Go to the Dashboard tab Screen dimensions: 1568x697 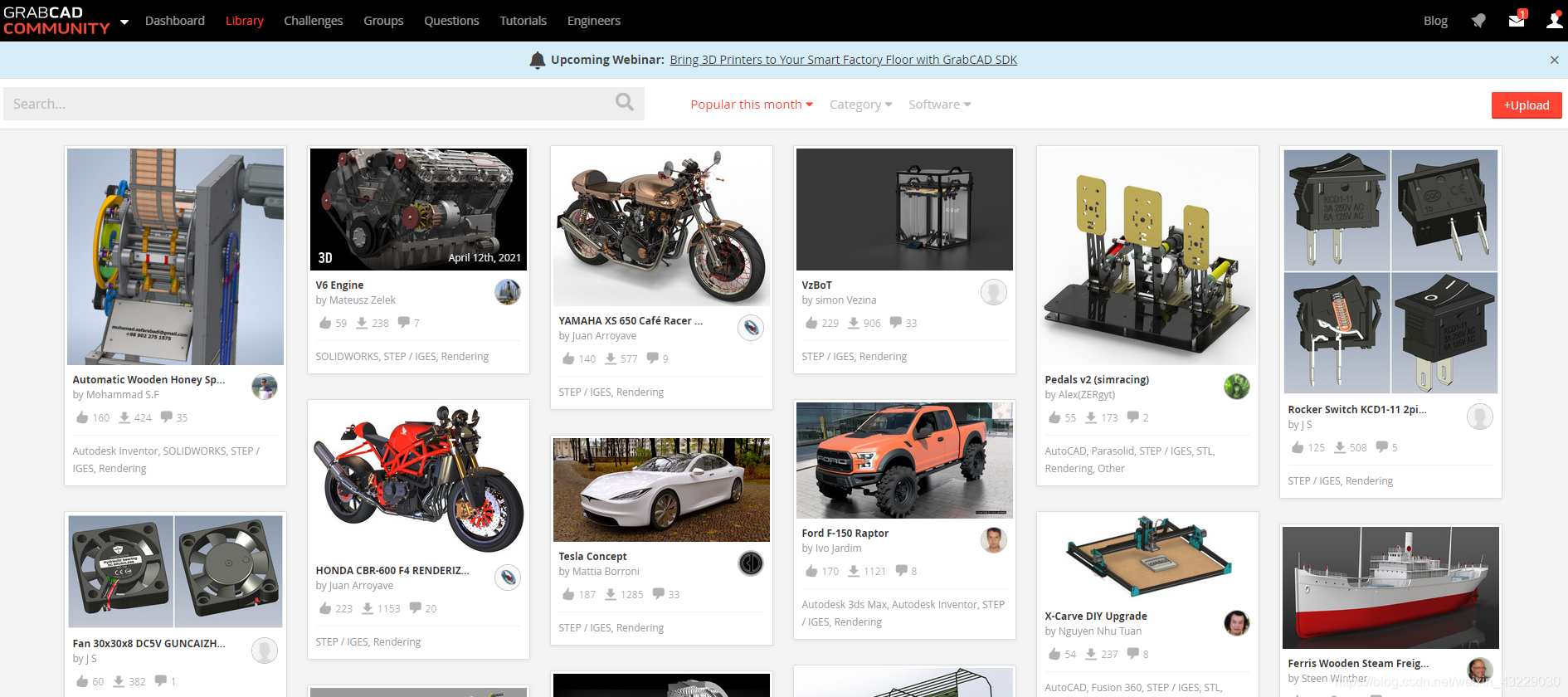(x=175, y=21)
